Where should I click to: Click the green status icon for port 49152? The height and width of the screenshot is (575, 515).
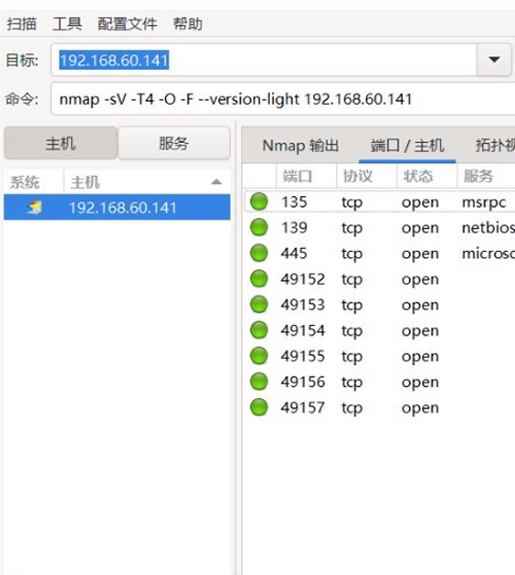click(x=259, y=279)
